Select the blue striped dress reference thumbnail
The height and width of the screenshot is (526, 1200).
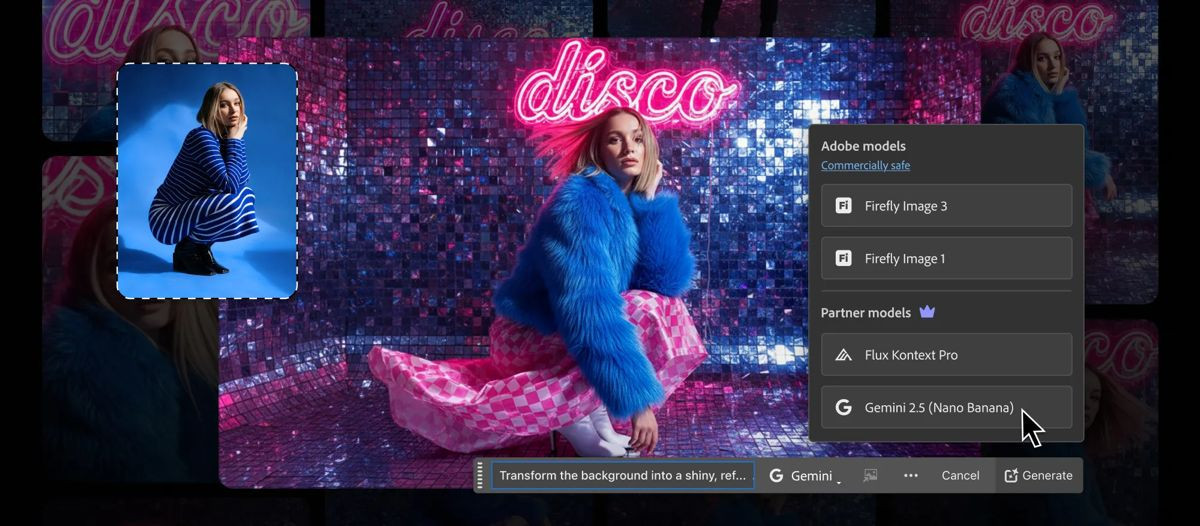(x=207, y=181)
